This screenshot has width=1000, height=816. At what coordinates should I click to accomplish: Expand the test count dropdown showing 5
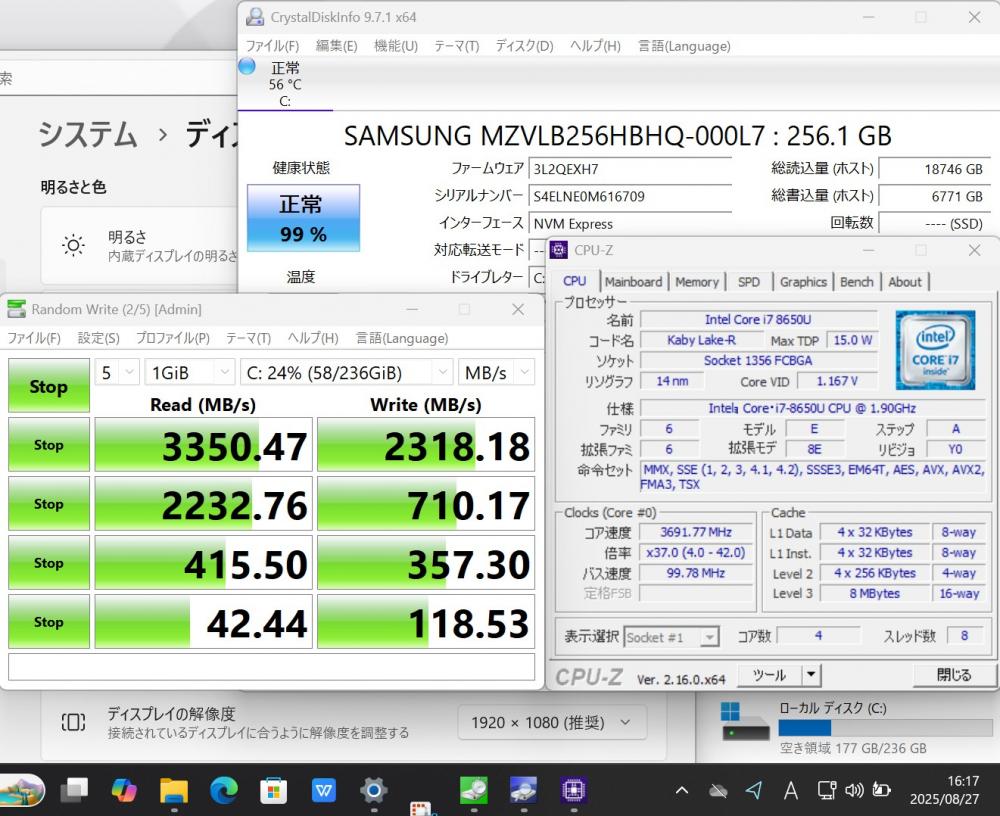[x=117, y=373]
